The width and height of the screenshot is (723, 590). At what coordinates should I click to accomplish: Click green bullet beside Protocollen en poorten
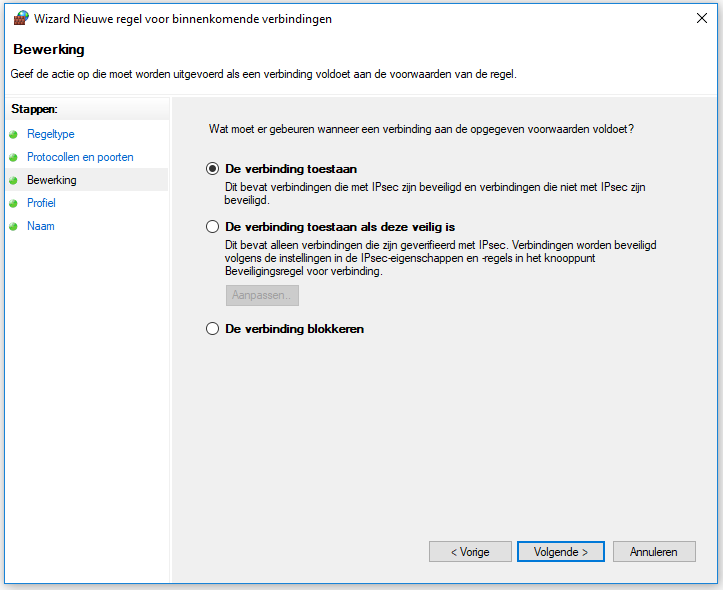(13, 157)
